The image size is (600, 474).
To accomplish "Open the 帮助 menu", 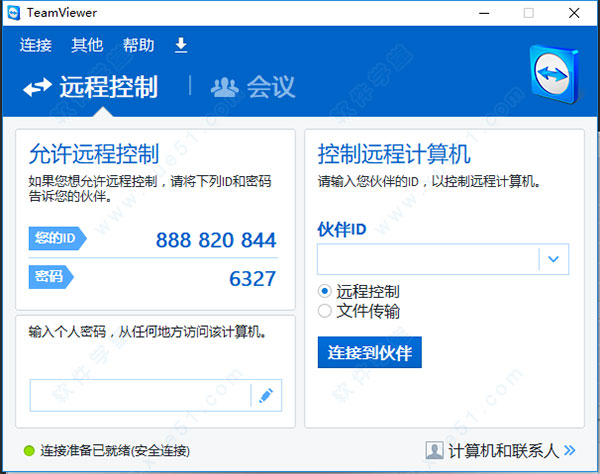I will (139, 45).
